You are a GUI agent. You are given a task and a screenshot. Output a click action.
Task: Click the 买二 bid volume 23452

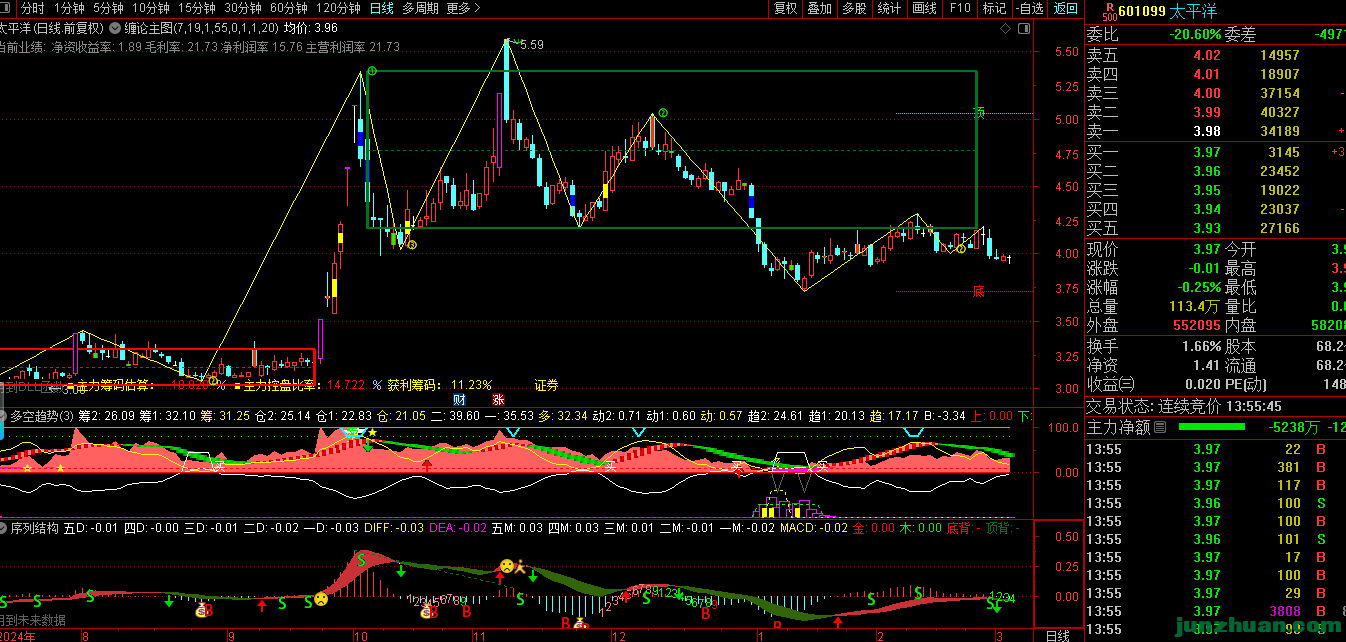pos(1280,171)
